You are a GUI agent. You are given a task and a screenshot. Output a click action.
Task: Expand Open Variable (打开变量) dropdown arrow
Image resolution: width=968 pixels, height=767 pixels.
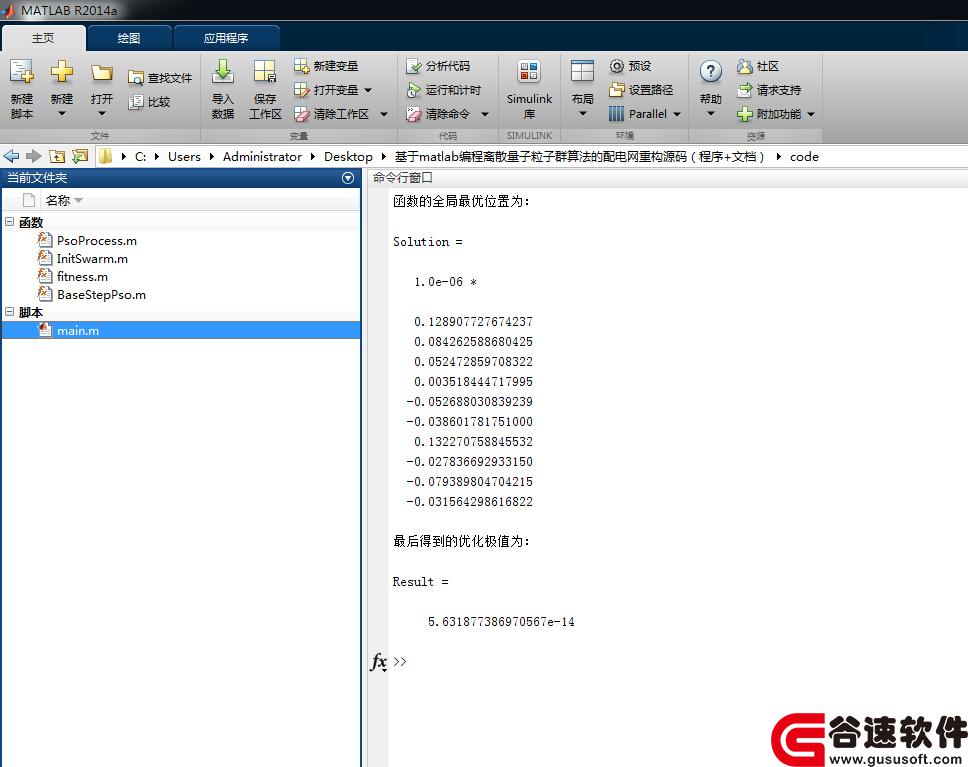pyautogui.click(x=368, y=90)
